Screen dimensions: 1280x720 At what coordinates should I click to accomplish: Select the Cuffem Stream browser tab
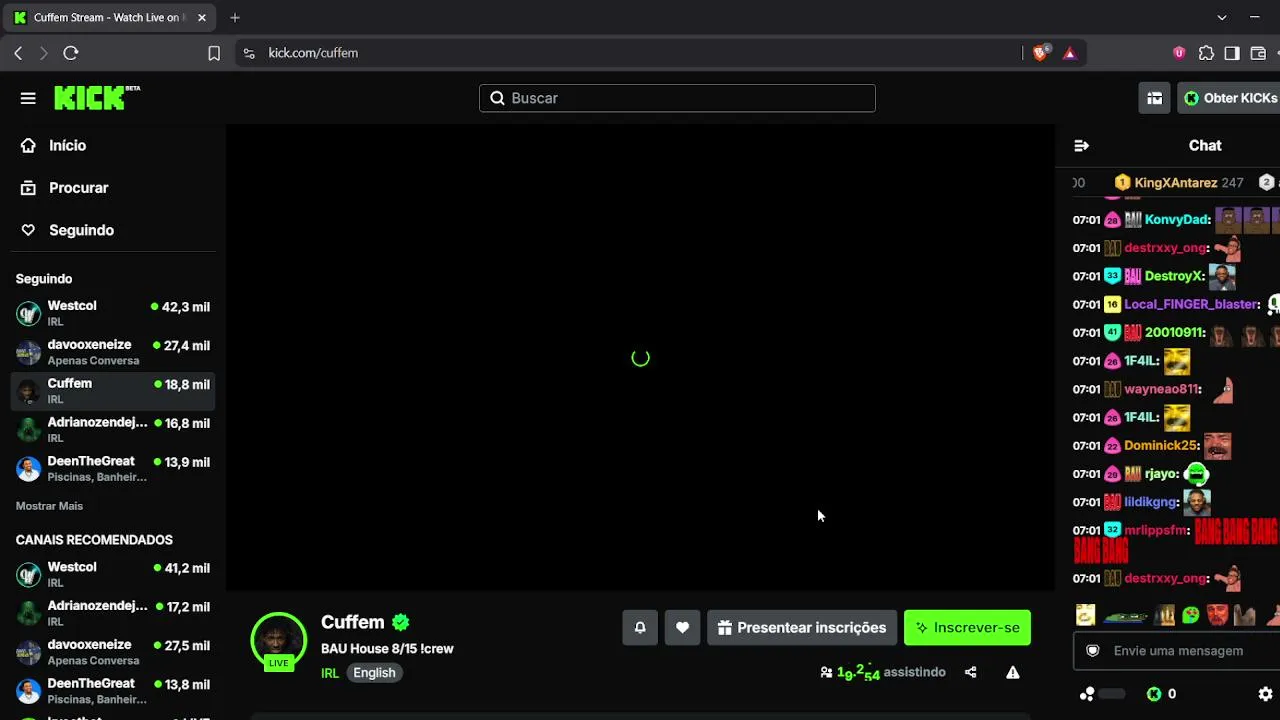pyautogui.click(x=110, y=18)
